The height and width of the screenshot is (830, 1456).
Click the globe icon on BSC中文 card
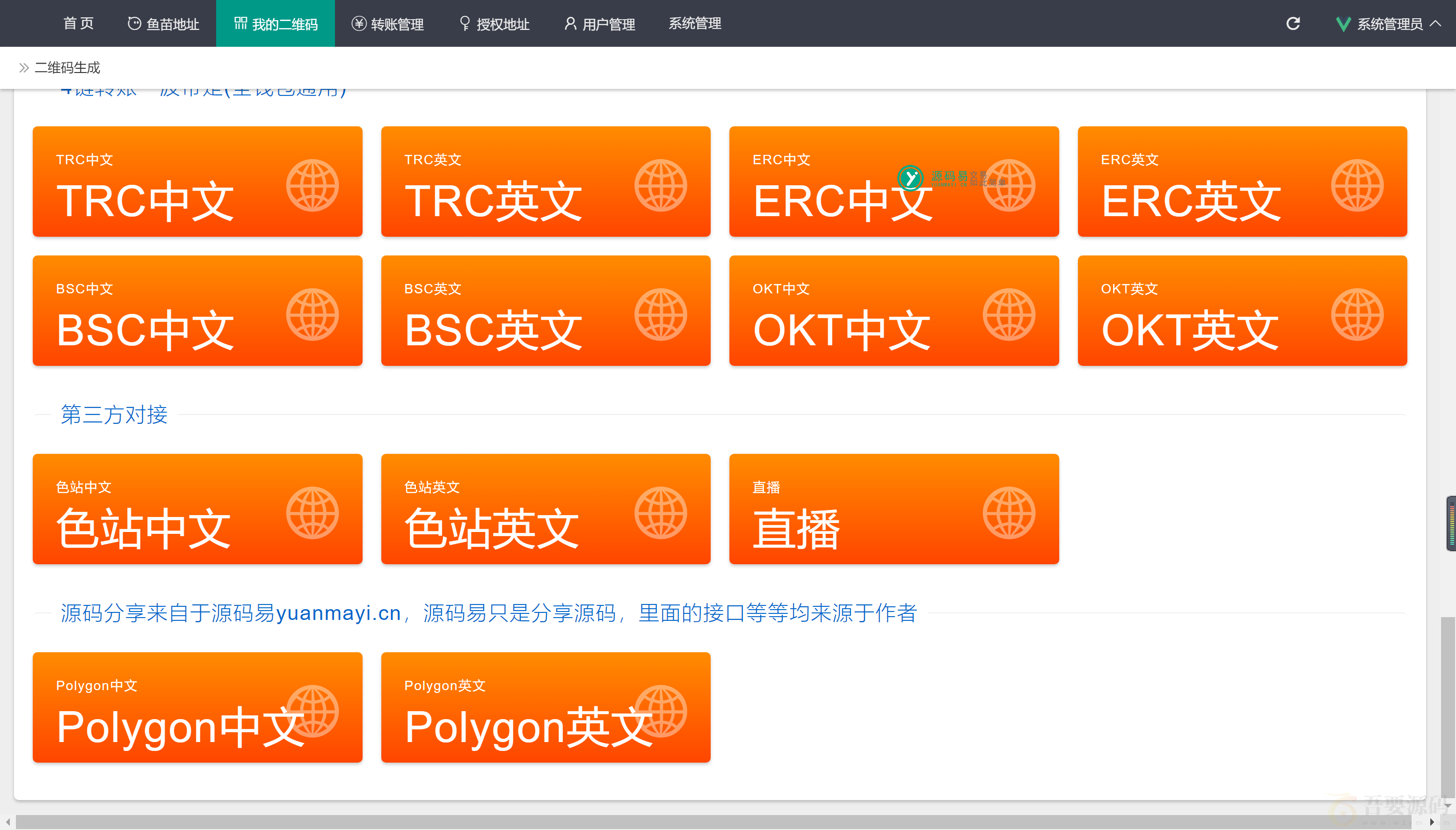[312, 315]
